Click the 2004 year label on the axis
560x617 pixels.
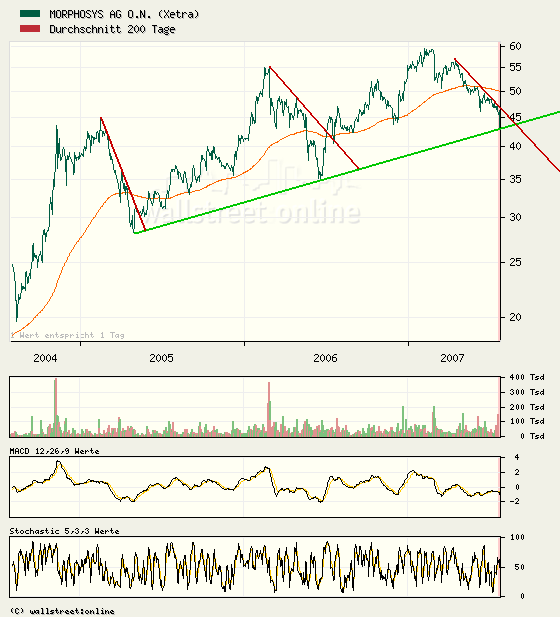pos(45,358)
